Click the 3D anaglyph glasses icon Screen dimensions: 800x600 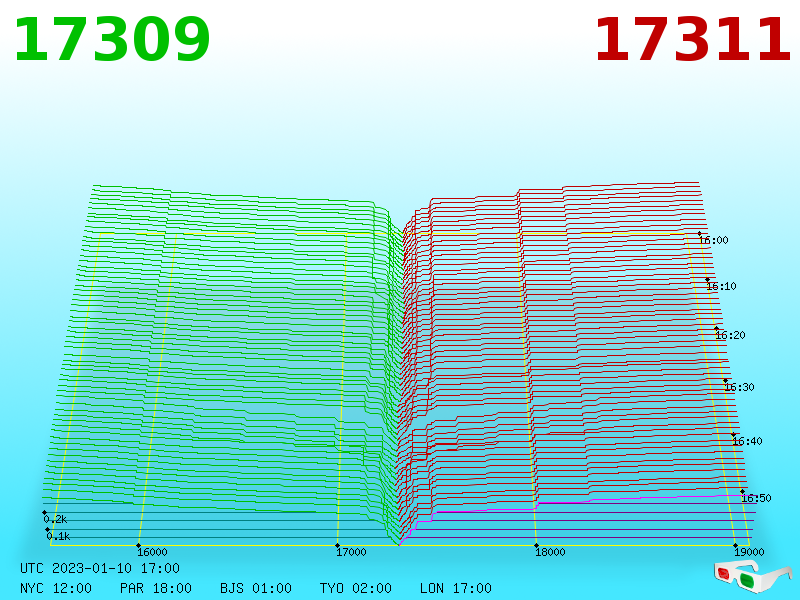pyautogui.click(x=753, y=575)
